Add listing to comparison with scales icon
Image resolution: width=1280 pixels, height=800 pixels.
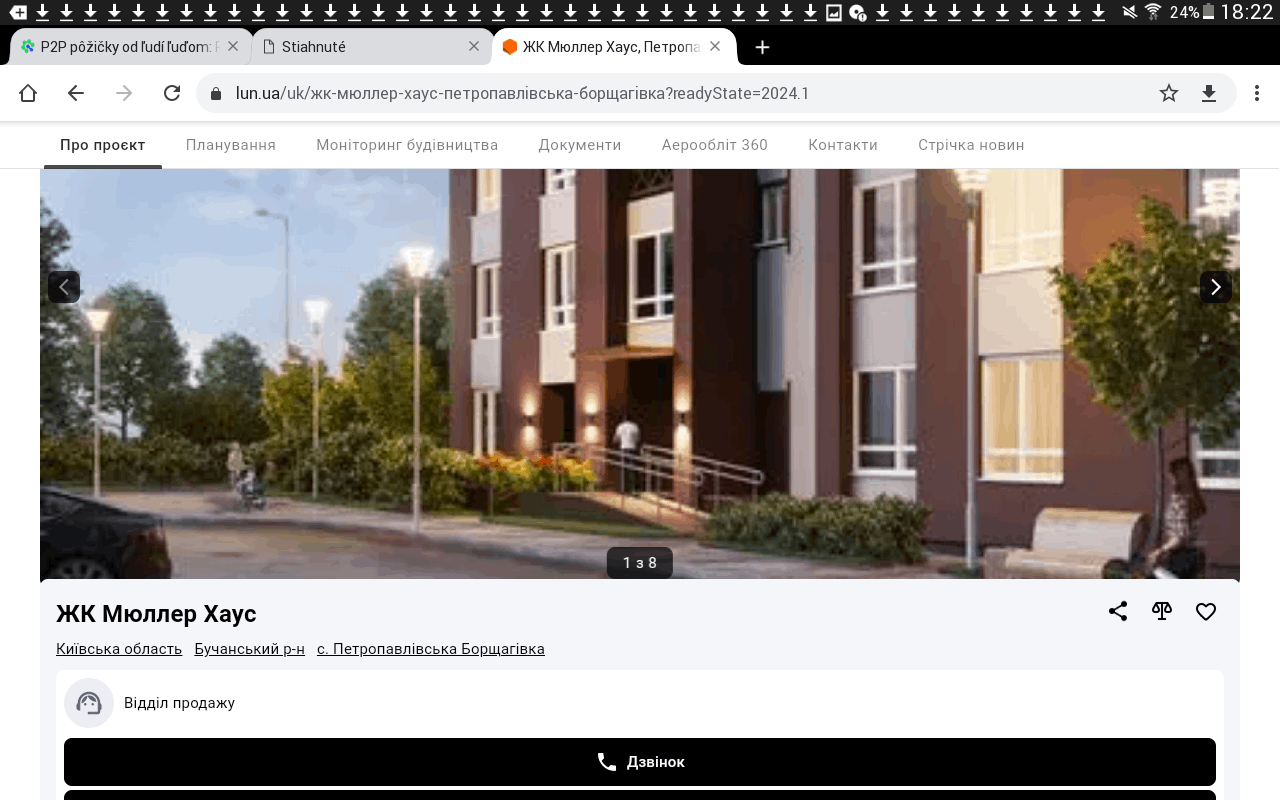[x=1162, y=611]
